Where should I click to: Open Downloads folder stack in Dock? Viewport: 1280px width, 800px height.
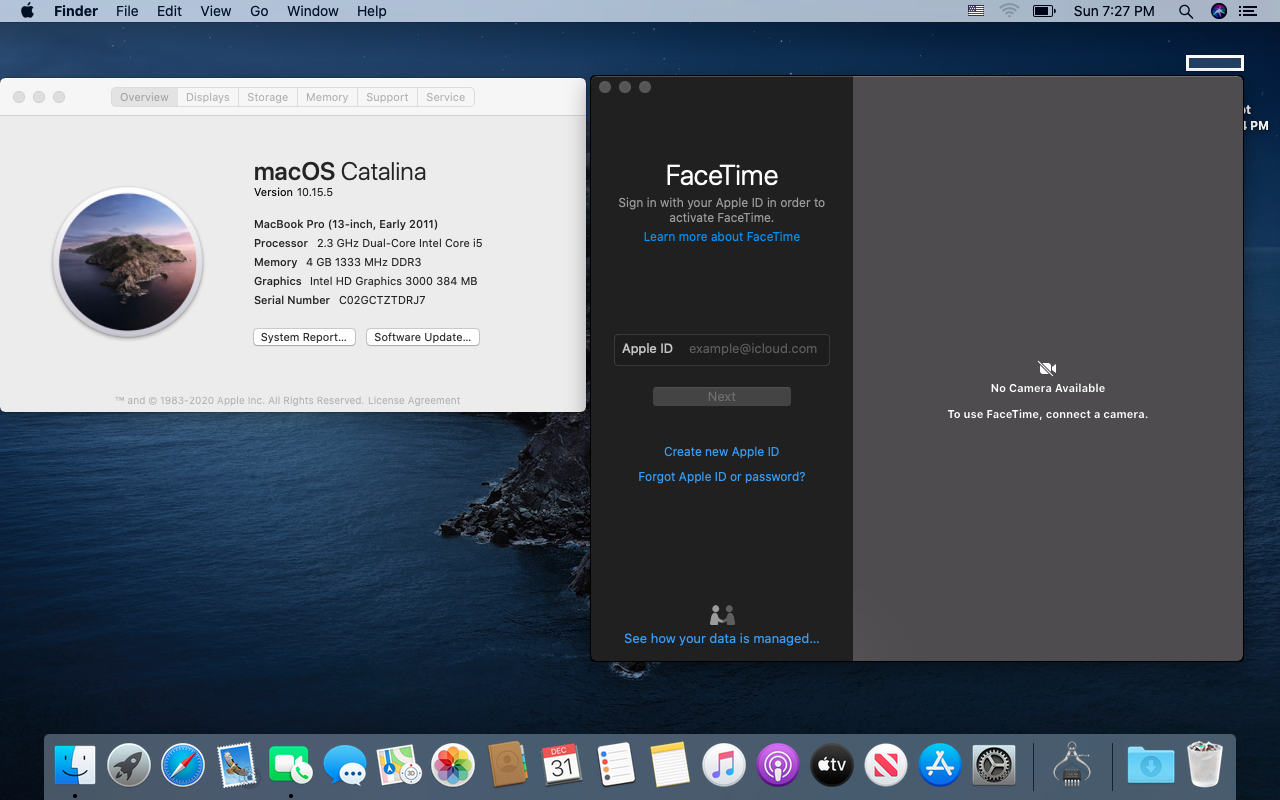pyautogui.click(x=1151, y=766)
